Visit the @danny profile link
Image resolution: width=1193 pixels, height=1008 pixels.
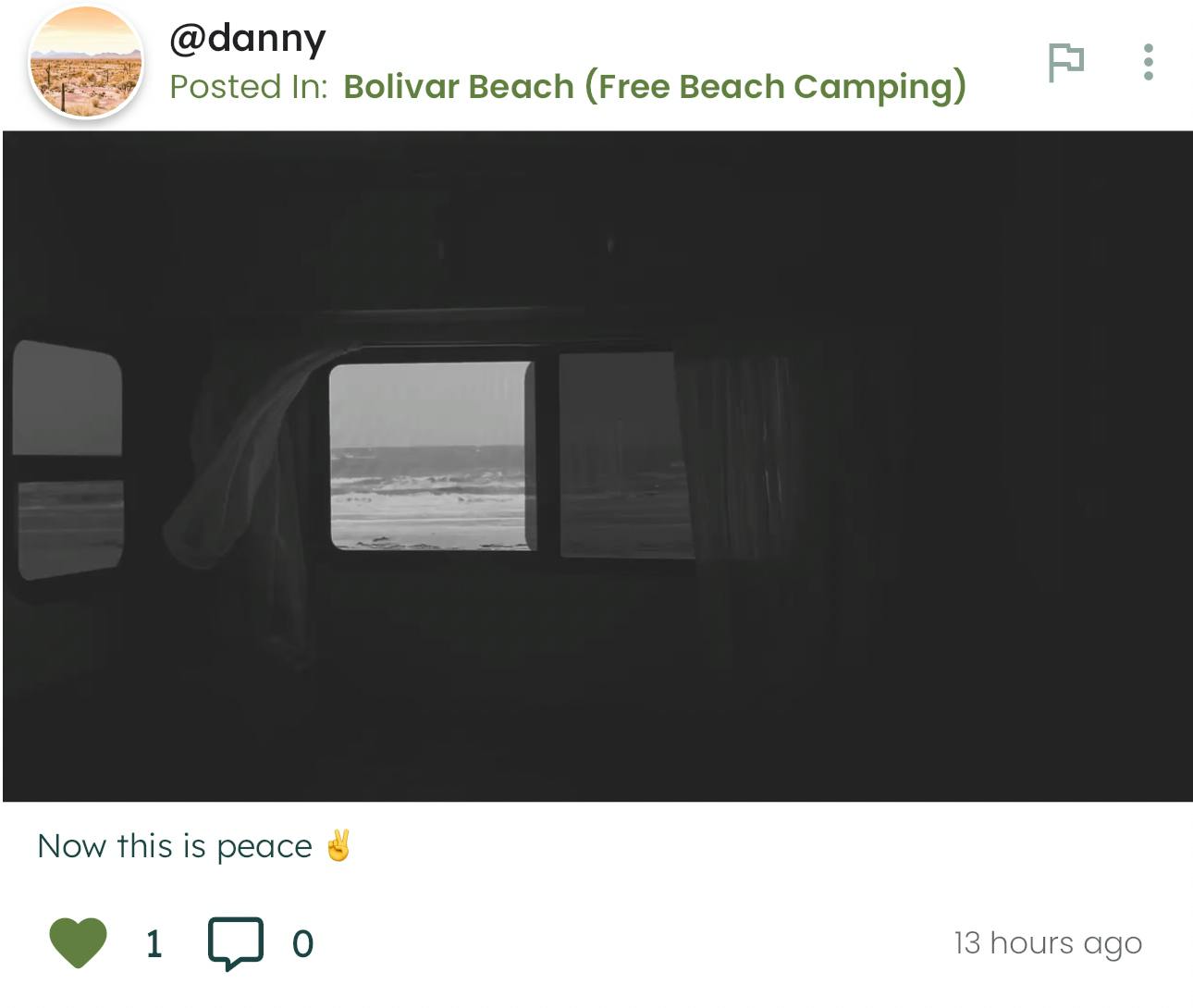(x=248, y=38)
